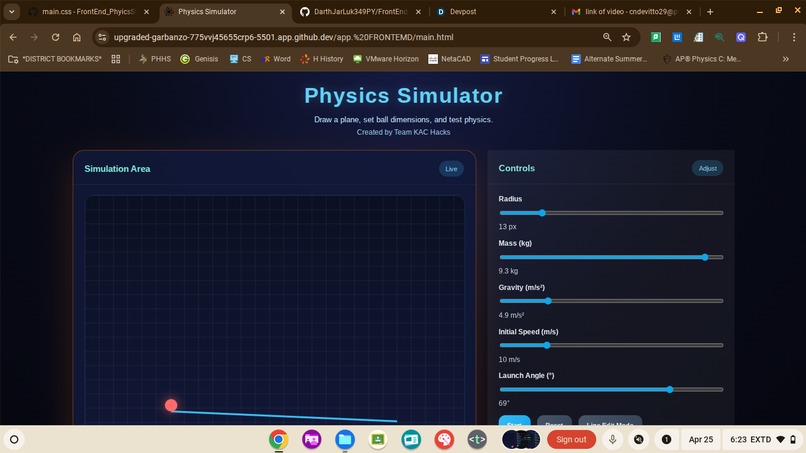Open the tab search dropdown arrow
Viewport: 806px width, 453px height.
click(11, 11)
